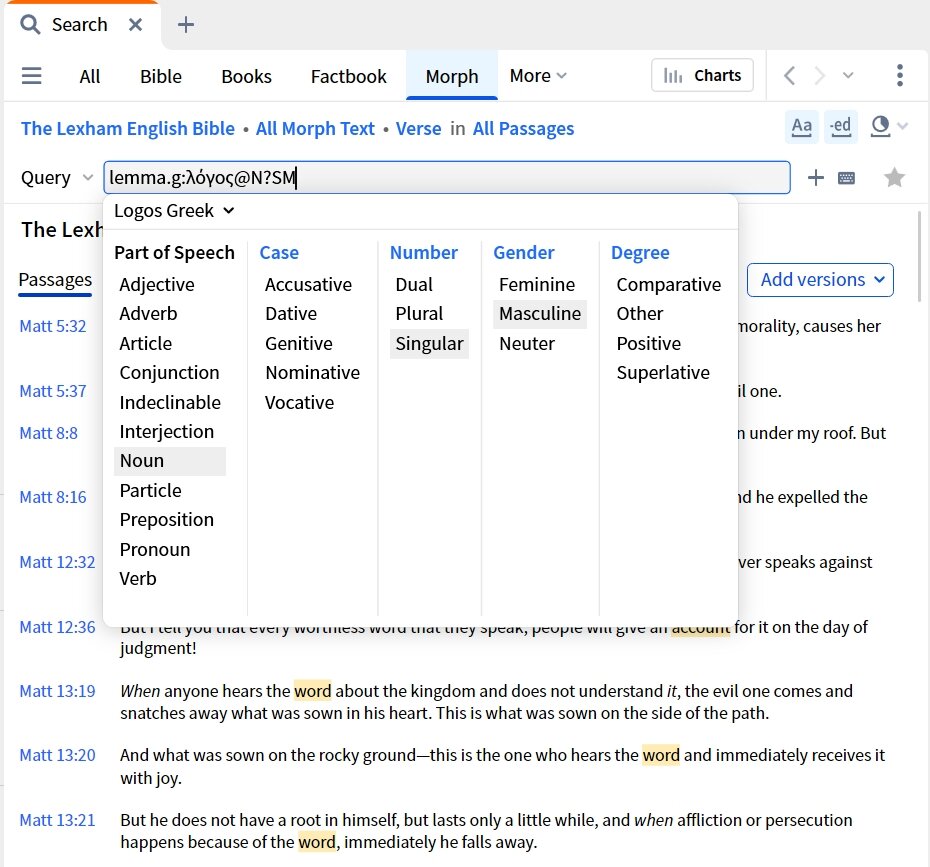Select Conjunction part of speech
This screenshot has width=930, height=867.
coord(169,372)
